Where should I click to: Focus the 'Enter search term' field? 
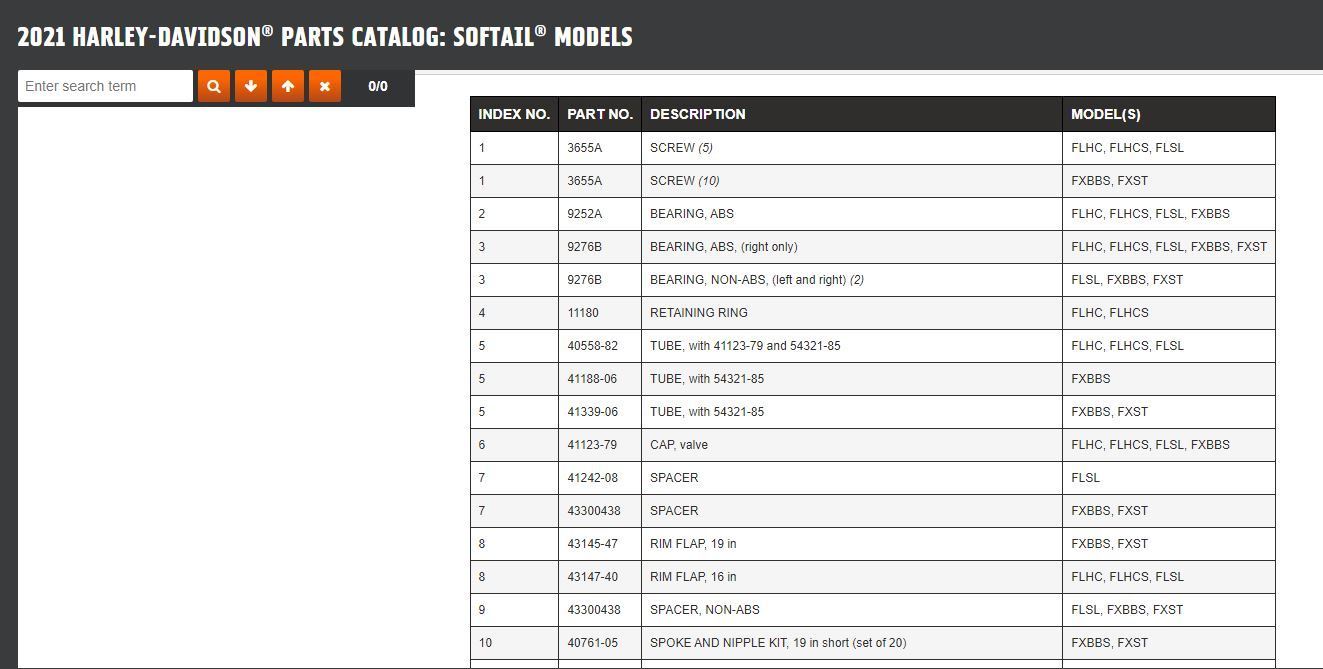pyautogui.click(x=105, y=86)
